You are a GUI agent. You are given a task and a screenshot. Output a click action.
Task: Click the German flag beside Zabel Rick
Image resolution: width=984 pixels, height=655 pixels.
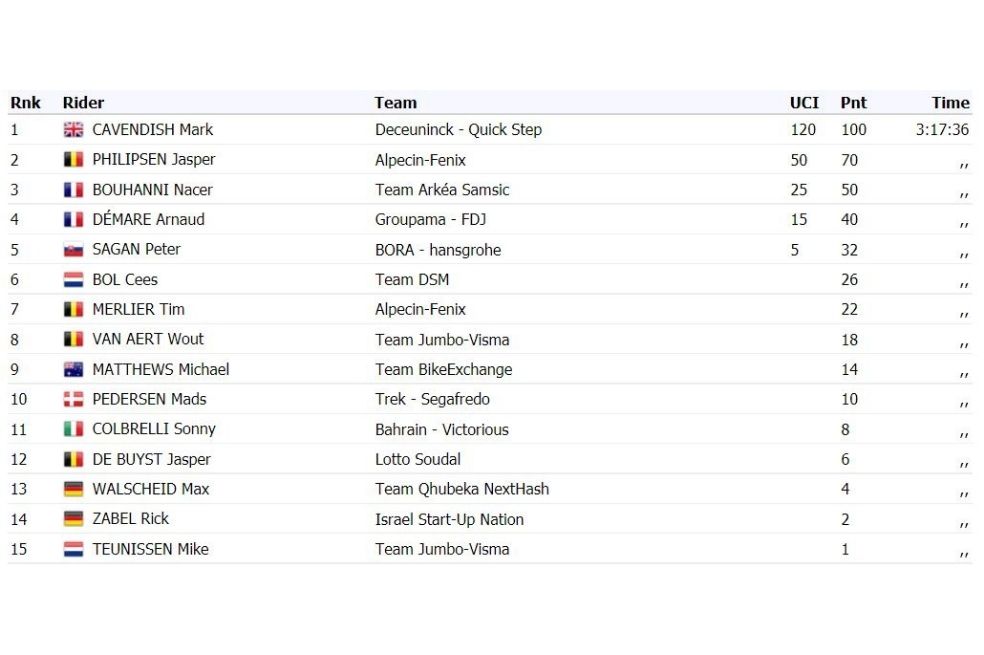pos(73,519)
